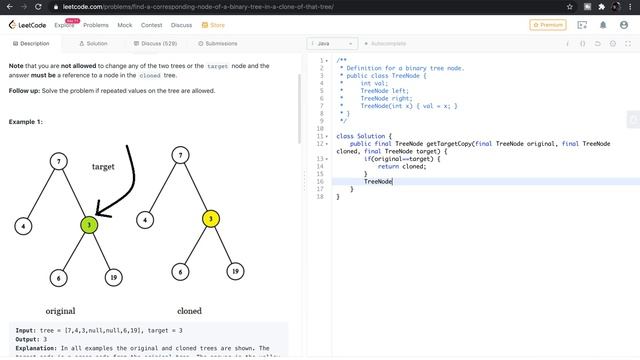This screenshot has height=360, width=640.
Task: Reset code with the revert icon
Action: [598, 44]
